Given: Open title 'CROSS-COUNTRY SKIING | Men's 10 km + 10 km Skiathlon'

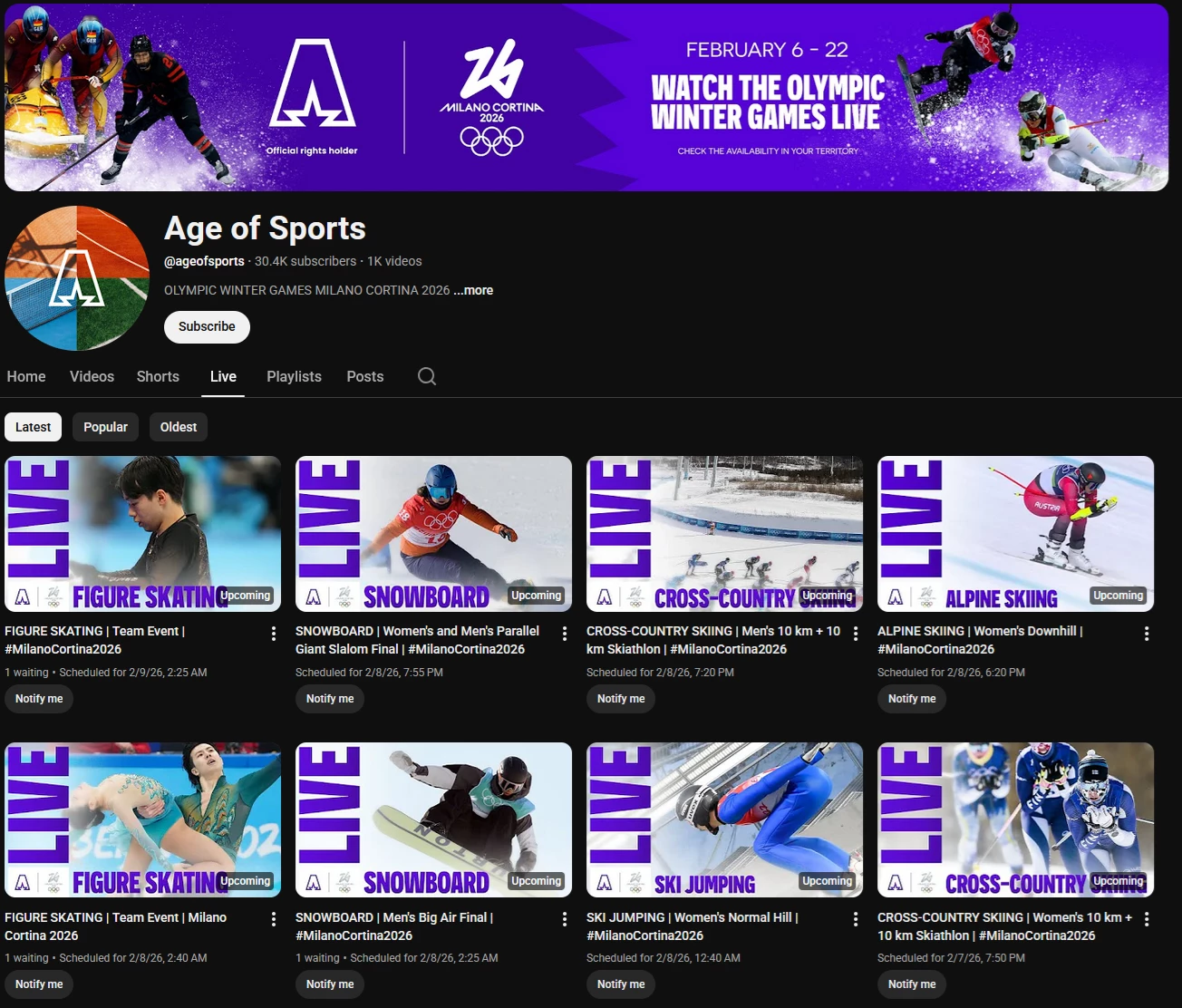Looking at the screenshot, I should click(x=713, y=640).
